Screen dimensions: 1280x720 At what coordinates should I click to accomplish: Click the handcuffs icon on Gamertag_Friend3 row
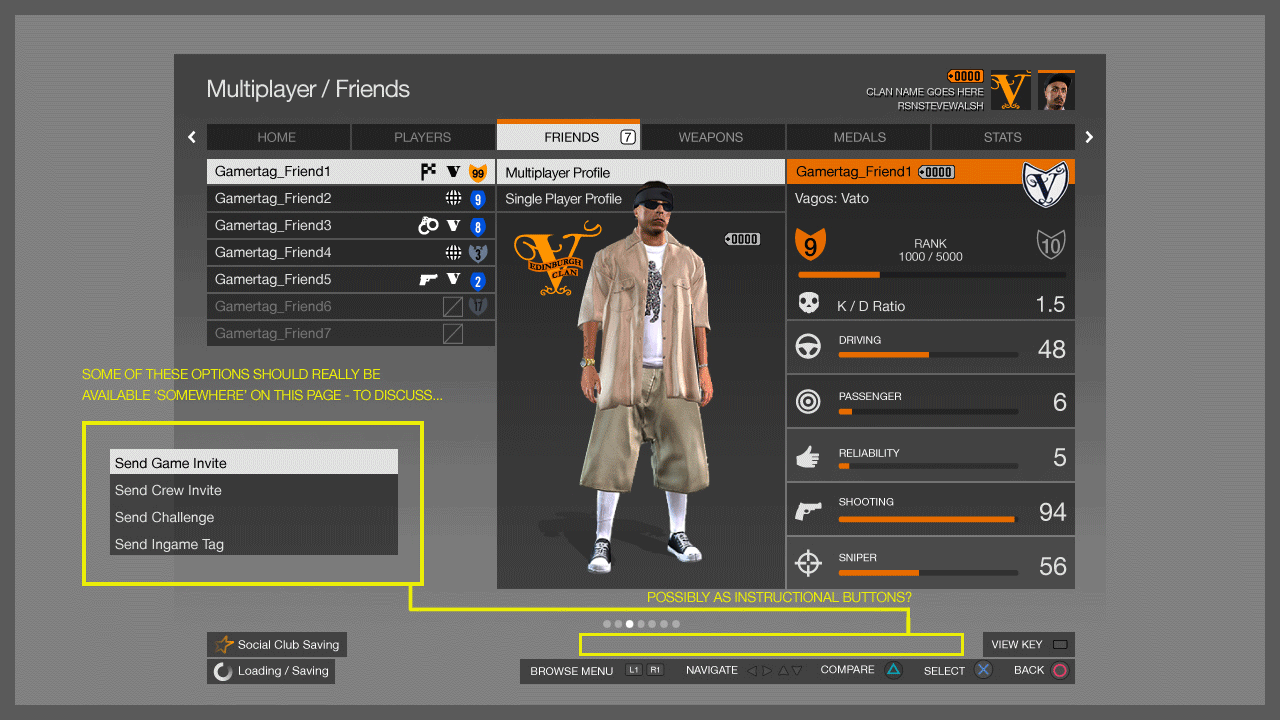pos(428,226)
